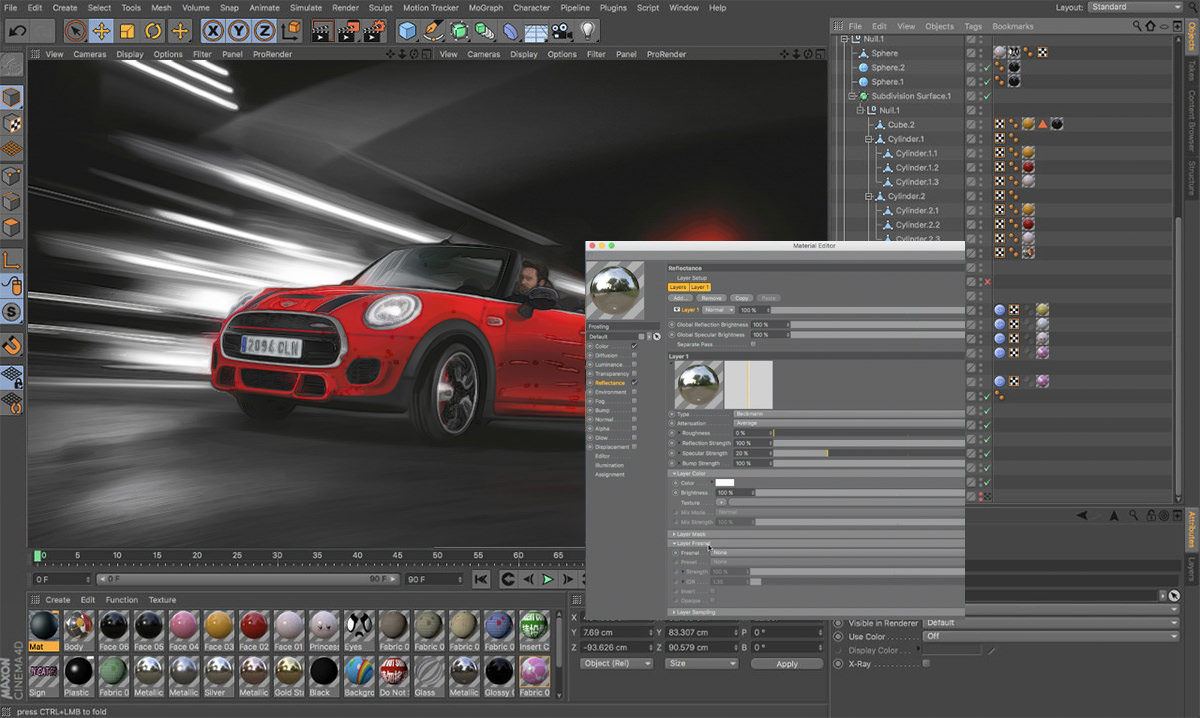Click the Array modeling icon
The image size is (1200, 718).
[486, 31]
